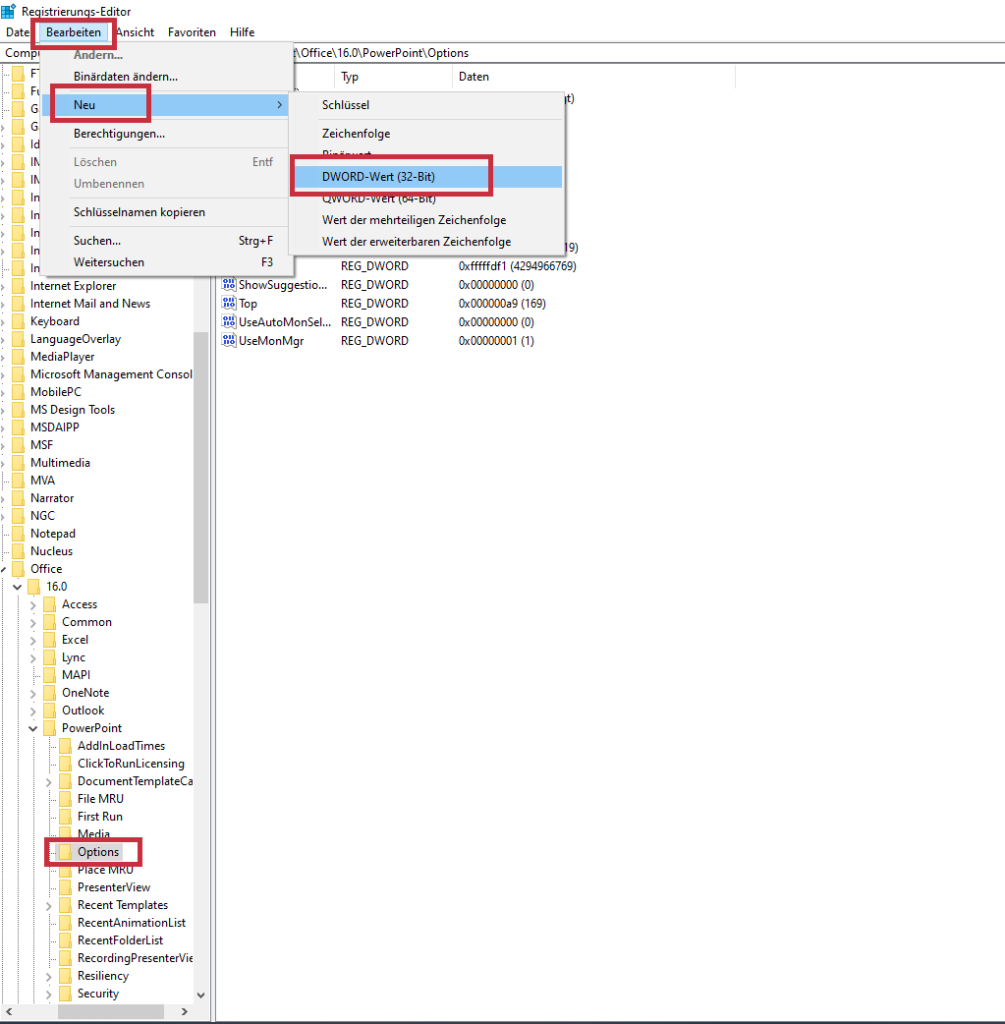Expand the DocumentTemplateCa node arrow

[49, 781]
